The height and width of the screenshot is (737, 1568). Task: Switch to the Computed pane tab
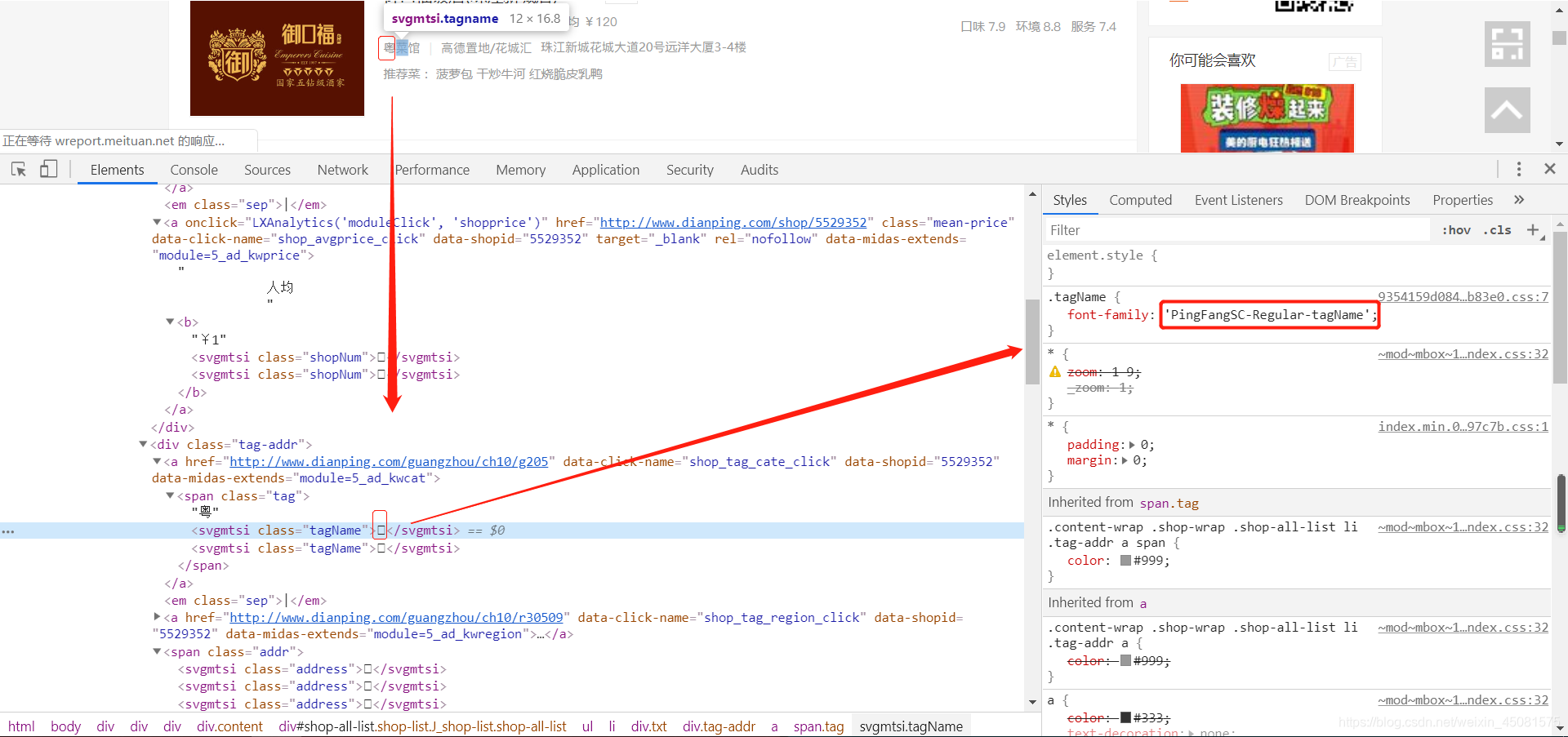(x=1141, y=200)
